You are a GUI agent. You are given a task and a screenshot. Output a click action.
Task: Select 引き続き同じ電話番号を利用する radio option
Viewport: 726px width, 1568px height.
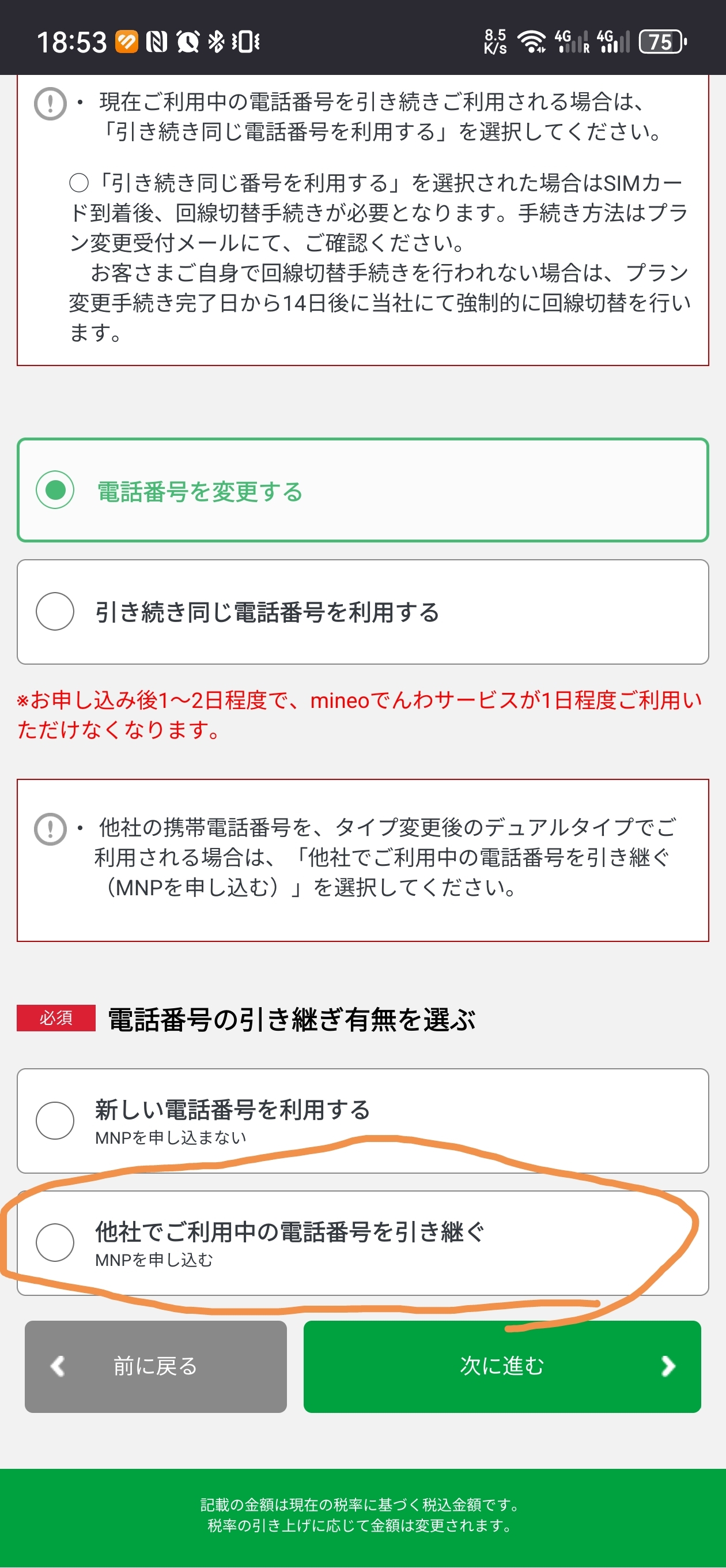(x=55, y=611)
